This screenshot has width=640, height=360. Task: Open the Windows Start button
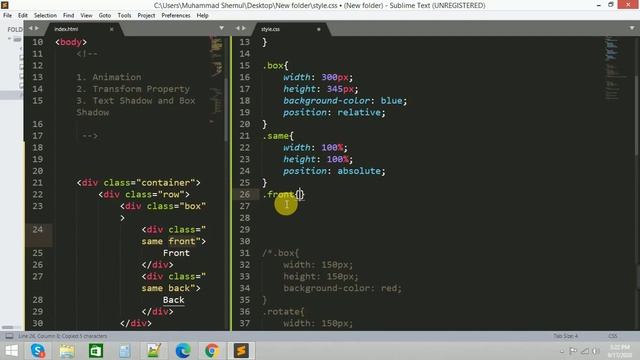pos(11,351)
